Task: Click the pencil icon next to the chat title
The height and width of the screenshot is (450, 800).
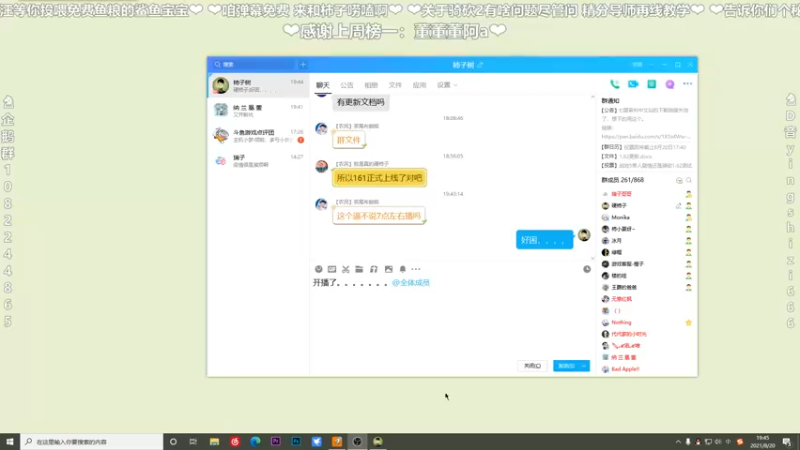Action: coord(480,65)
